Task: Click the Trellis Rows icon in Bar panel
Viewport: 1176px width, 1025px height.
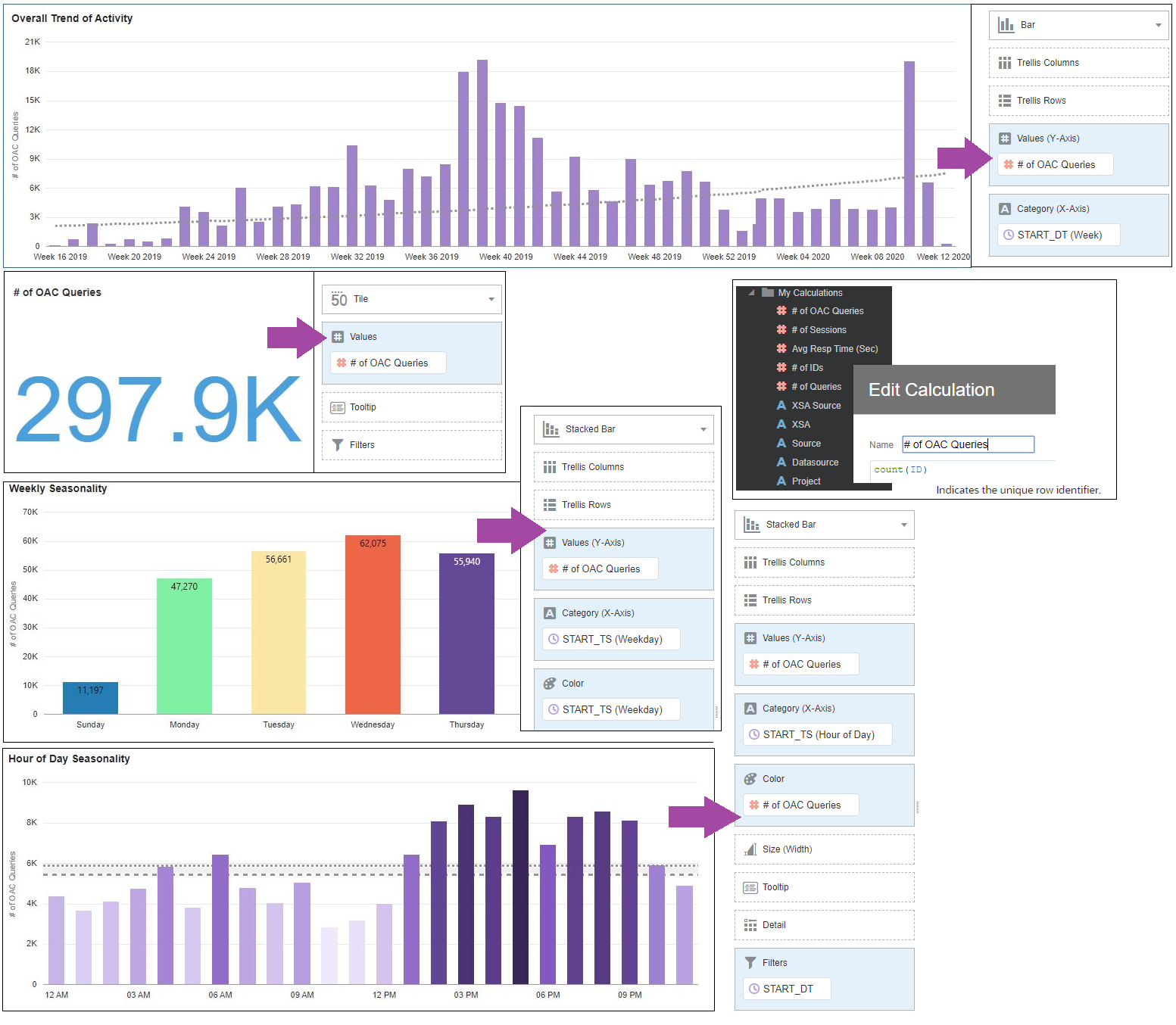Action: (1004, 101)
